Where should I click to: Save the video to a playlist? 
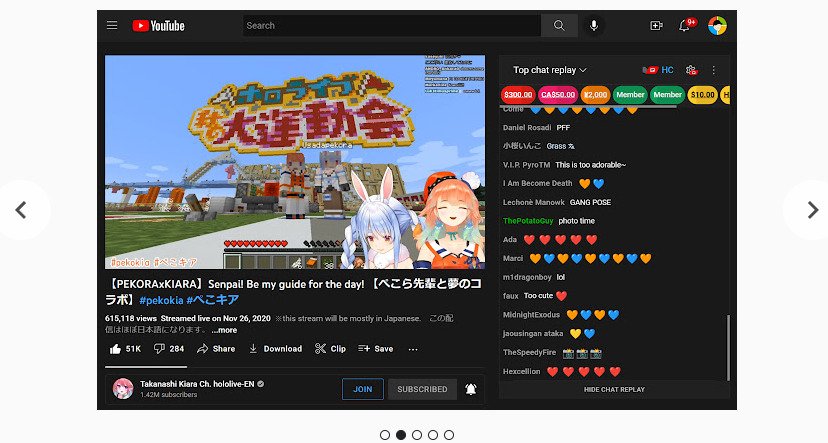375,348
